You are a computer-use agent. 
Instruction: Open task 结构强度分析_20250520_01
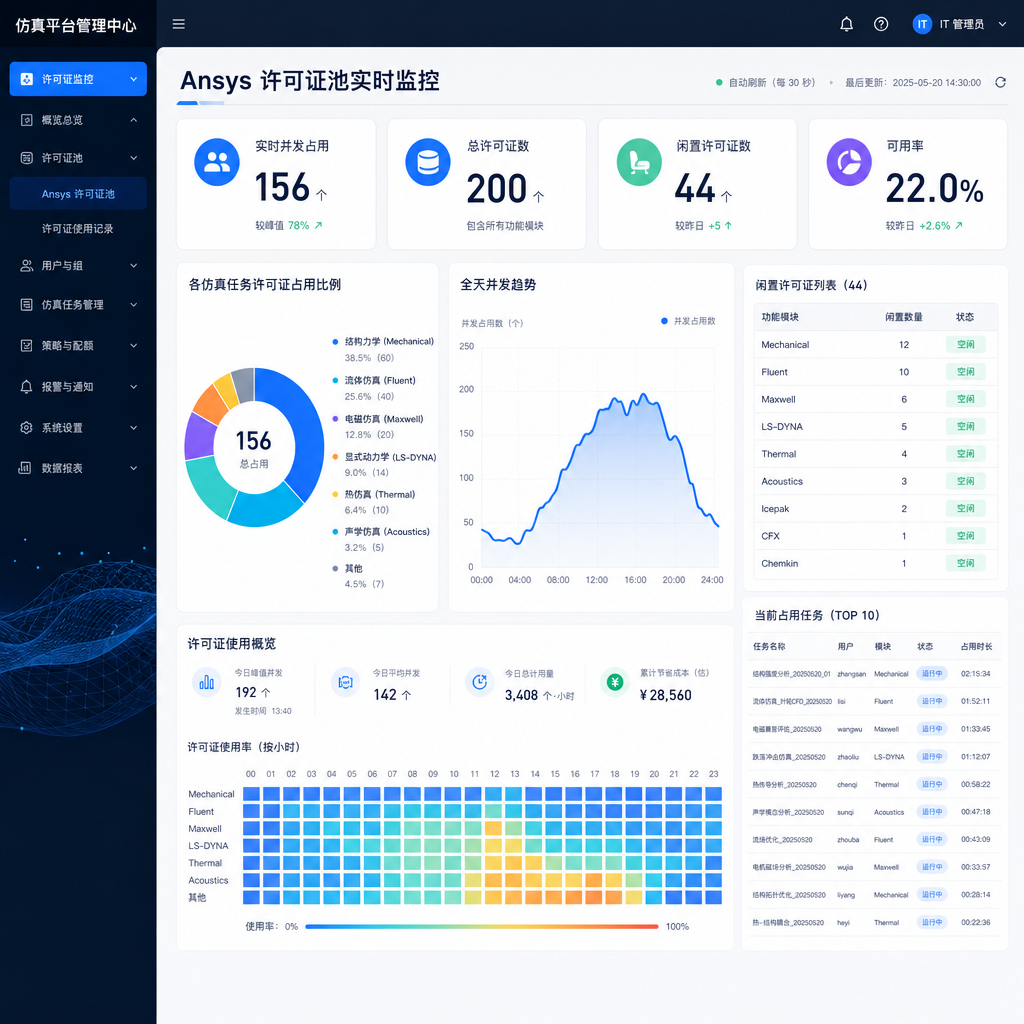pos(792,673)
